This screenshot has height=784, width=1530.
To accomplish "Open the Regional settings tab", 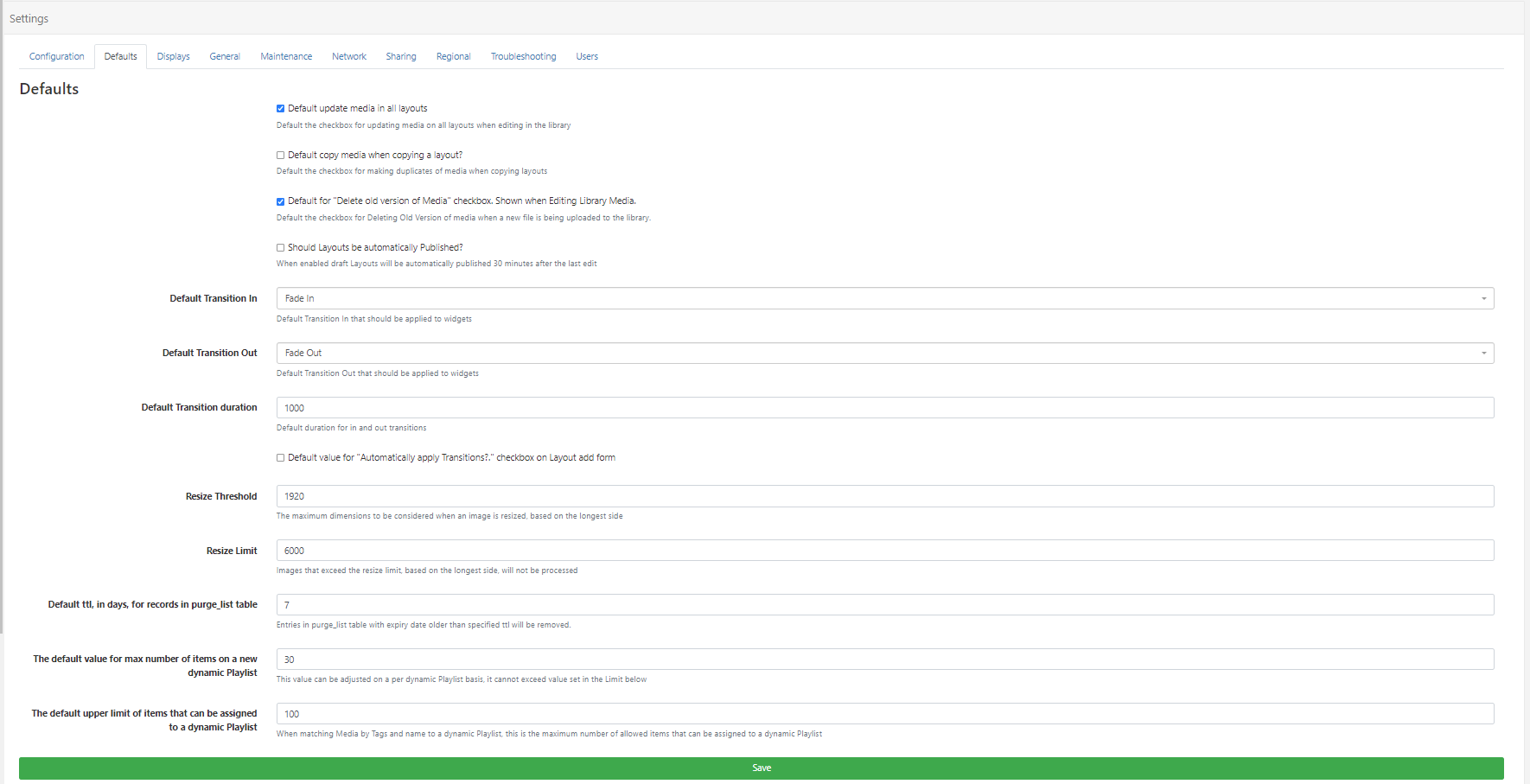I will tap(453, 56).
